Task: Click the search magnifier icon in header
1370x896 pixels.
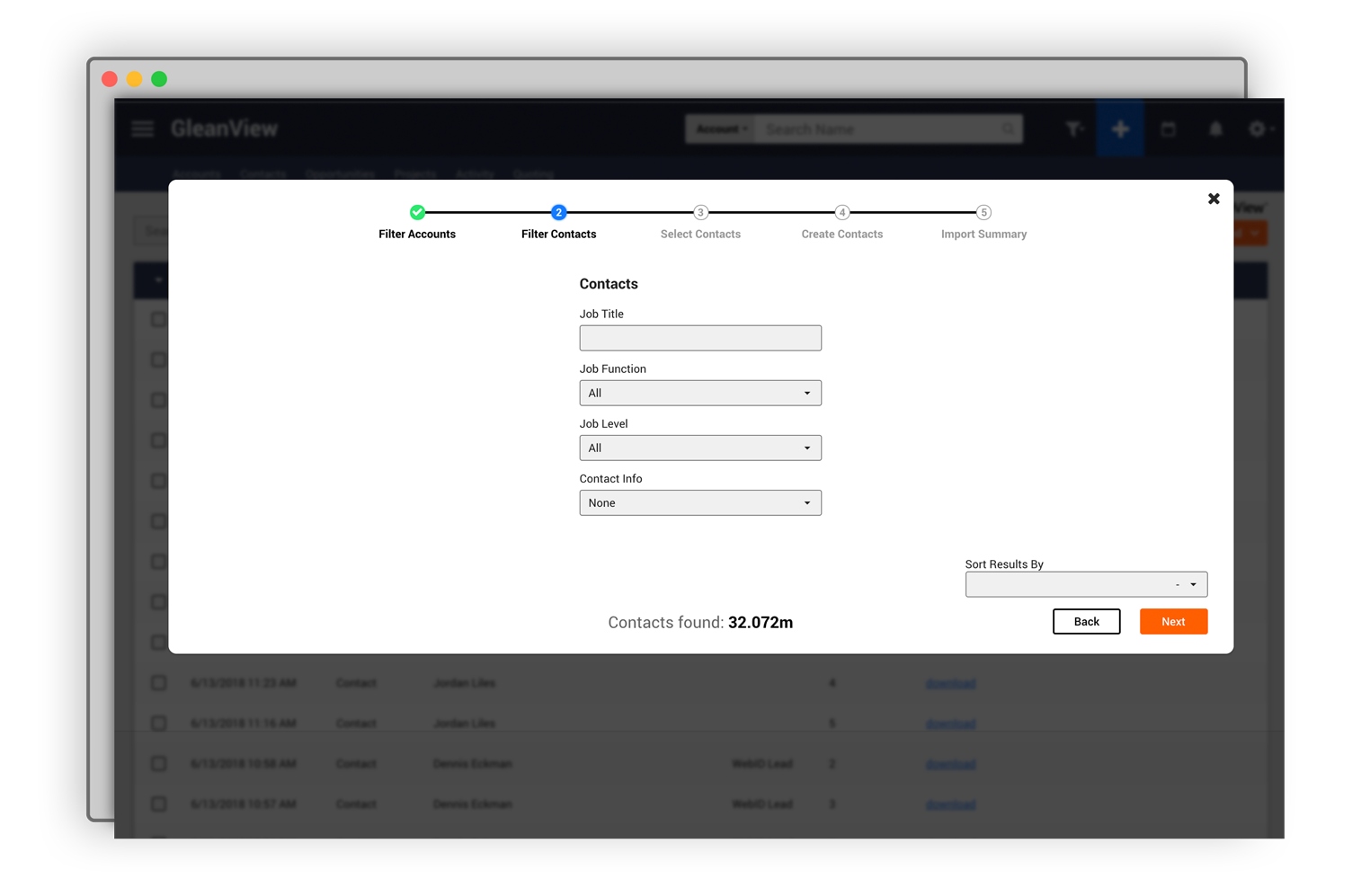Action: point(1008,129)
